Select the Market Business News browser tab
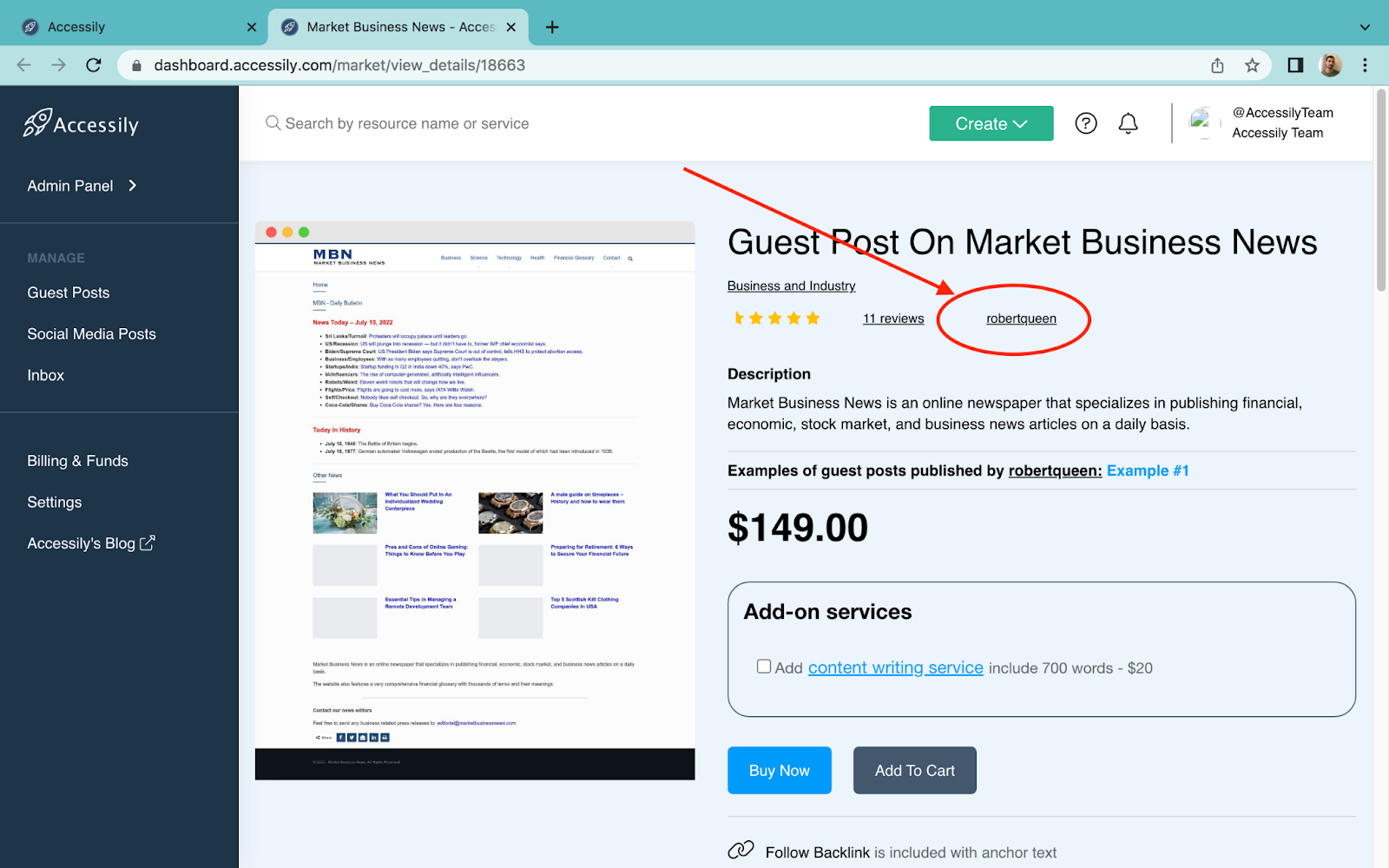1389x868 pixels. click(x=398, y=27)
